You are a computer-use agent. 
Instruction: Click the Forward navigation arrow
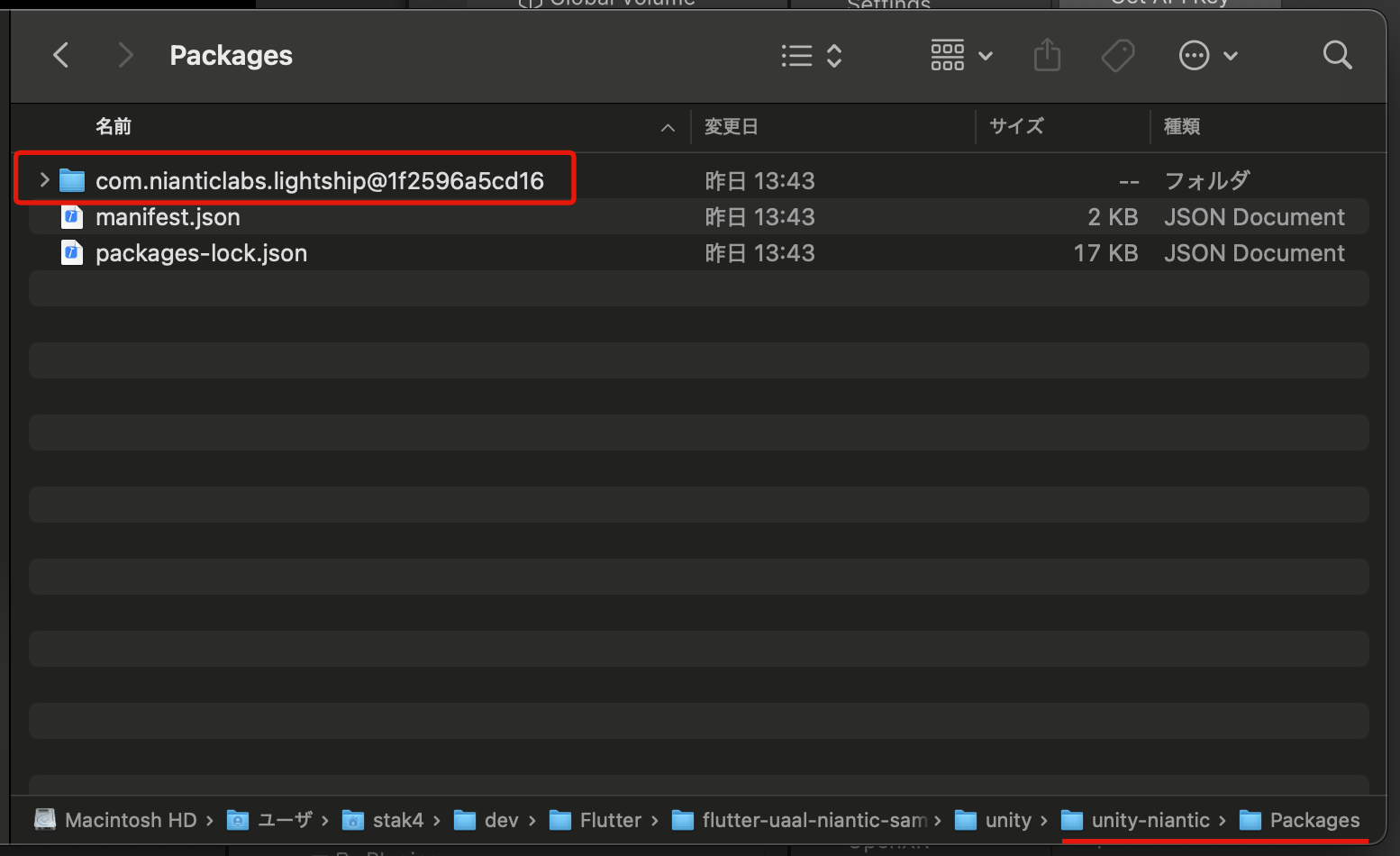click(x=125, y=55)
